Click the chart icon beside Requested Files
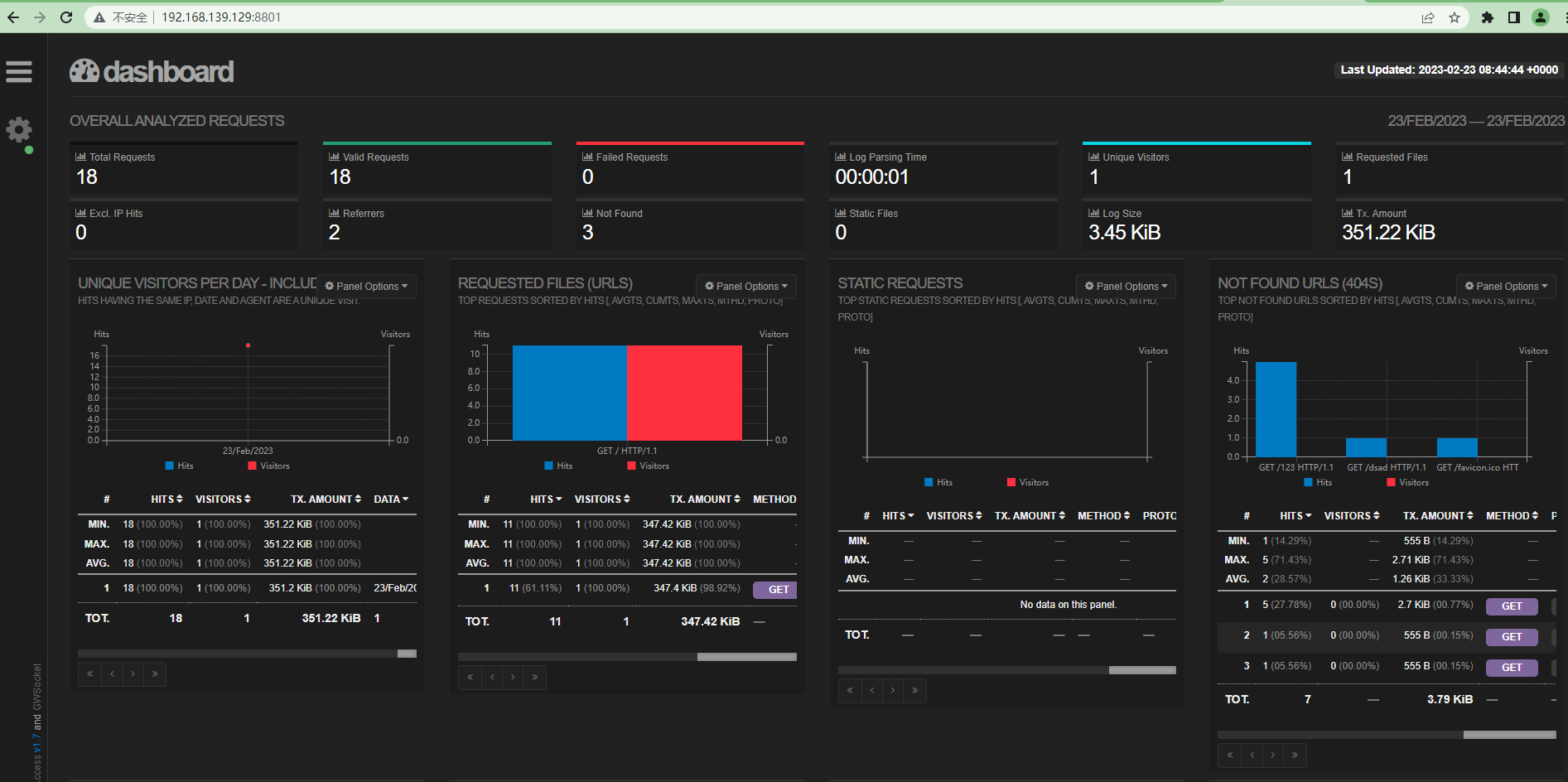This screenshot has height=782, width=1568. 1348,157
